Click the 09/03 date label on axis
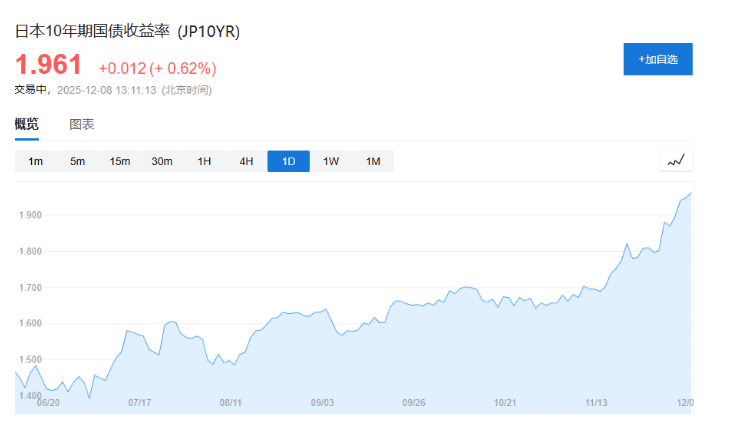 (322, 403)
